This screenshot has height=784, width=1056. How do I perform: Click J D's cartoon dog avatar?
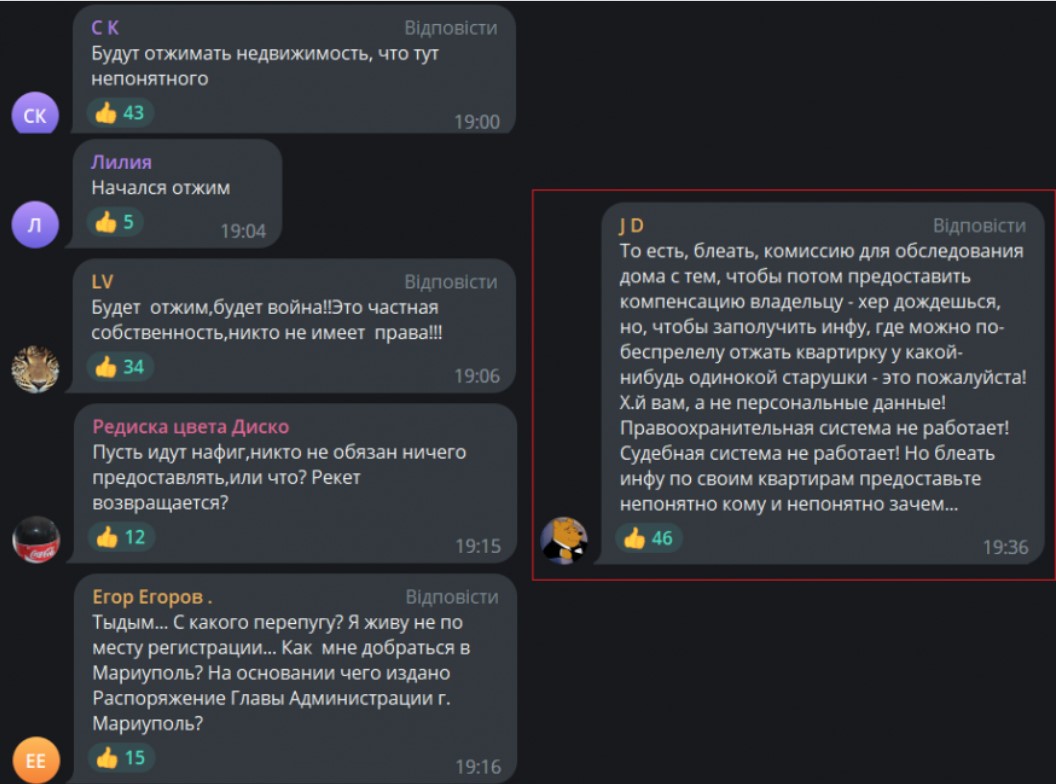point(564,540)
